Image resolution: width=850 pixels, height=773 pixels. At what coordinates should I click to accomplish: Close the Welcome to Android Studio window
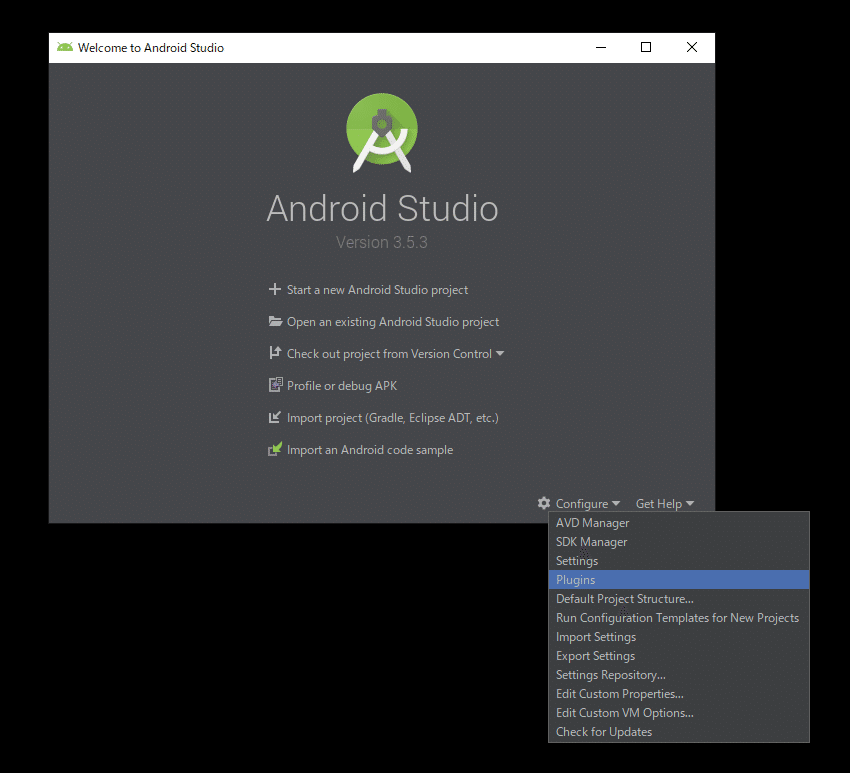coord(692,47)
